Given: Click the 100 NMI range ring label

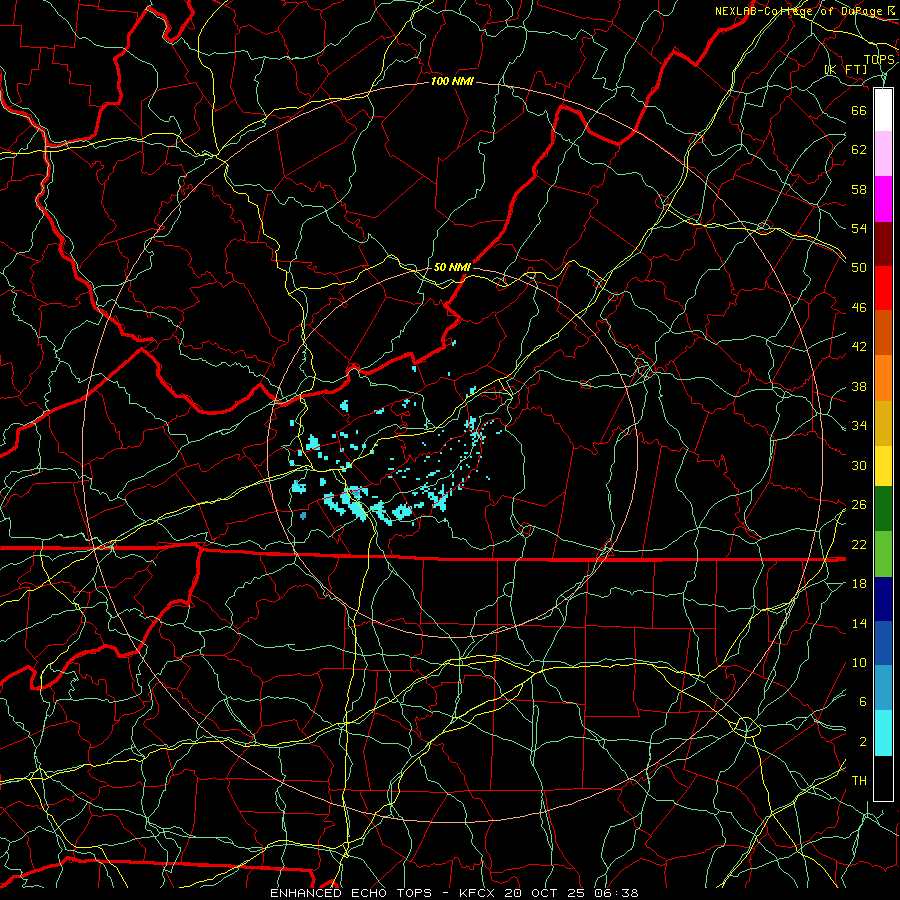Looking at the screenshot, I should (452, 82).
